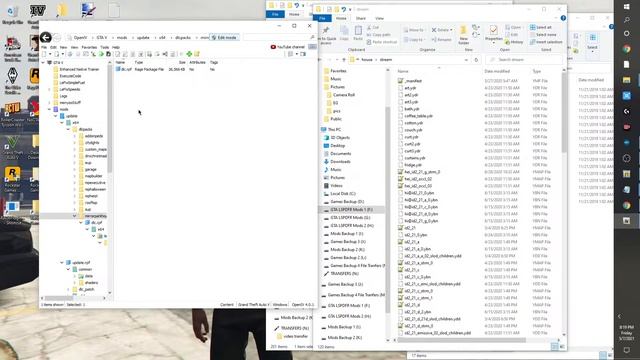Click Select all in the Explorer ribbon

click(x=541, y=27)
